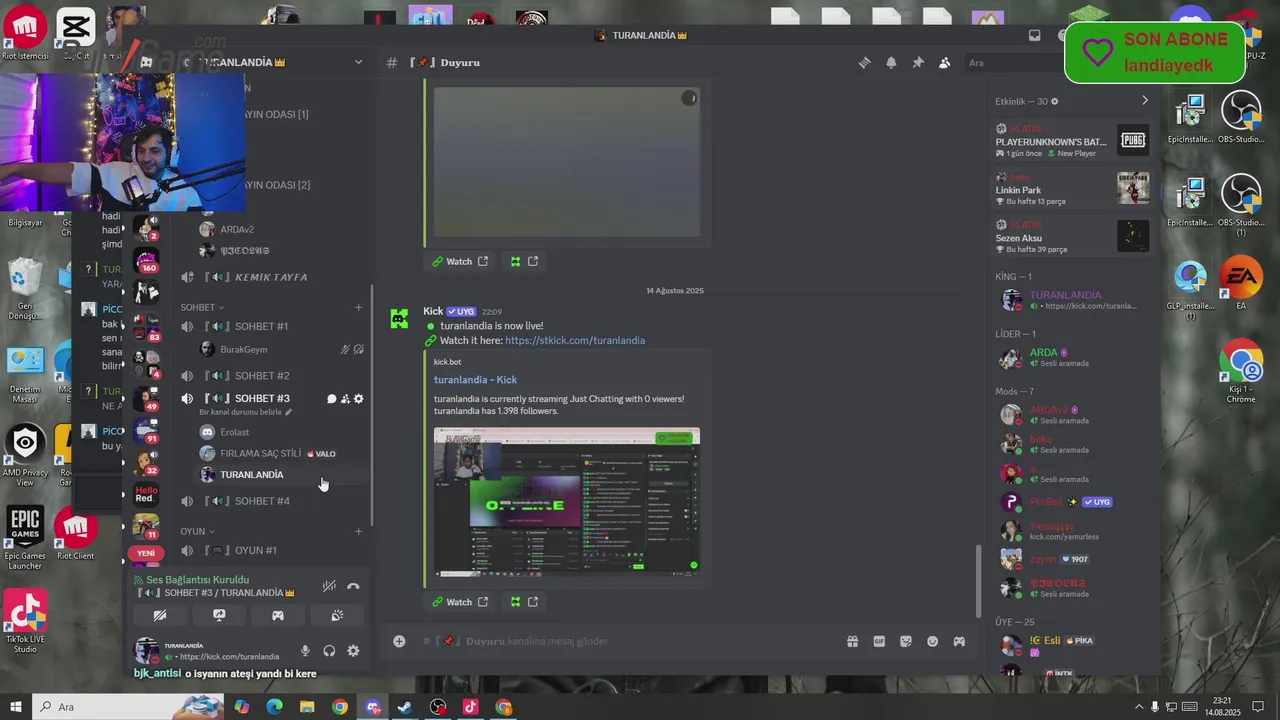Viewport: 1280px width, 720px height.
Task: Open sticker picker in message bar
Action: click(906, 641)
